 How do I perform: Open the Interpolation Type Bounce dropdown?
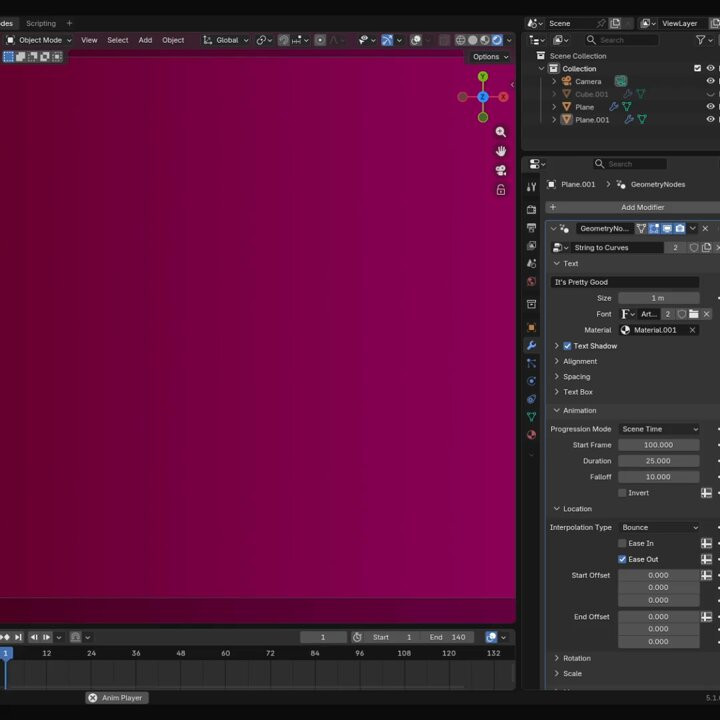click(658, 527)
